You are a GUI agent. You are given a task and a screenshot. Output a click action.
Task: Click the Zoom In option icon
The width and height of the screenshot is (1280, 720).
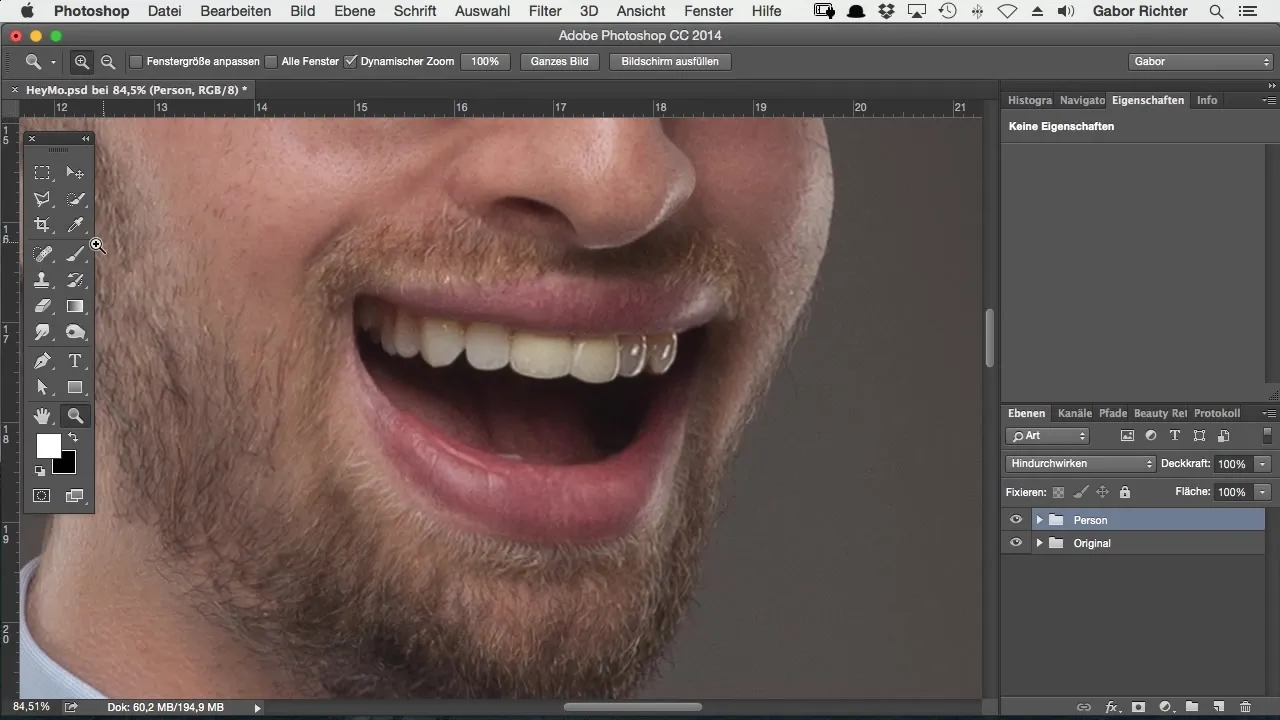(82, 61)
